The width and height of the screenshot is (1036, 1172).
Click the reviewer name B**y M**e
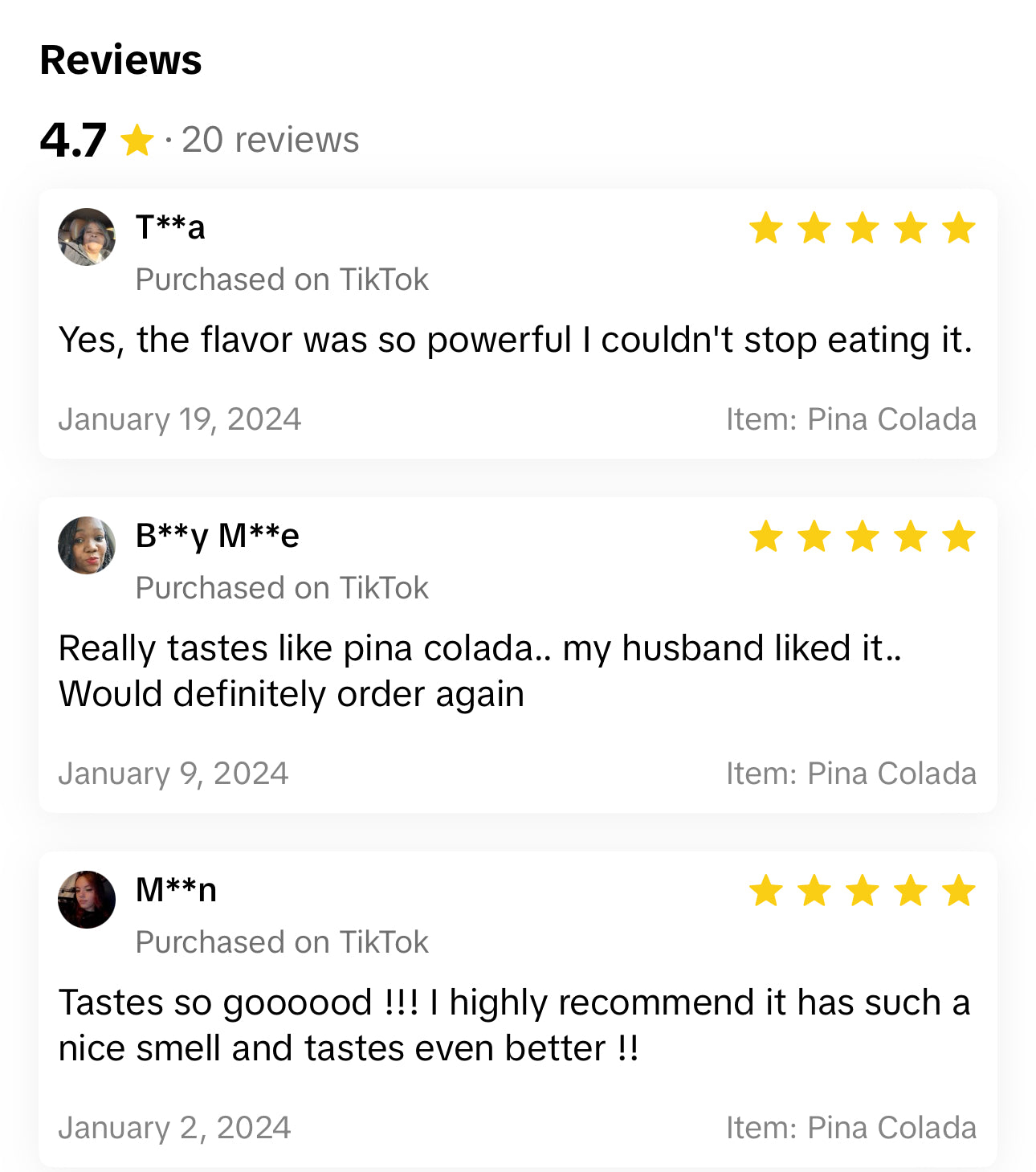click(x=217, y=536)
